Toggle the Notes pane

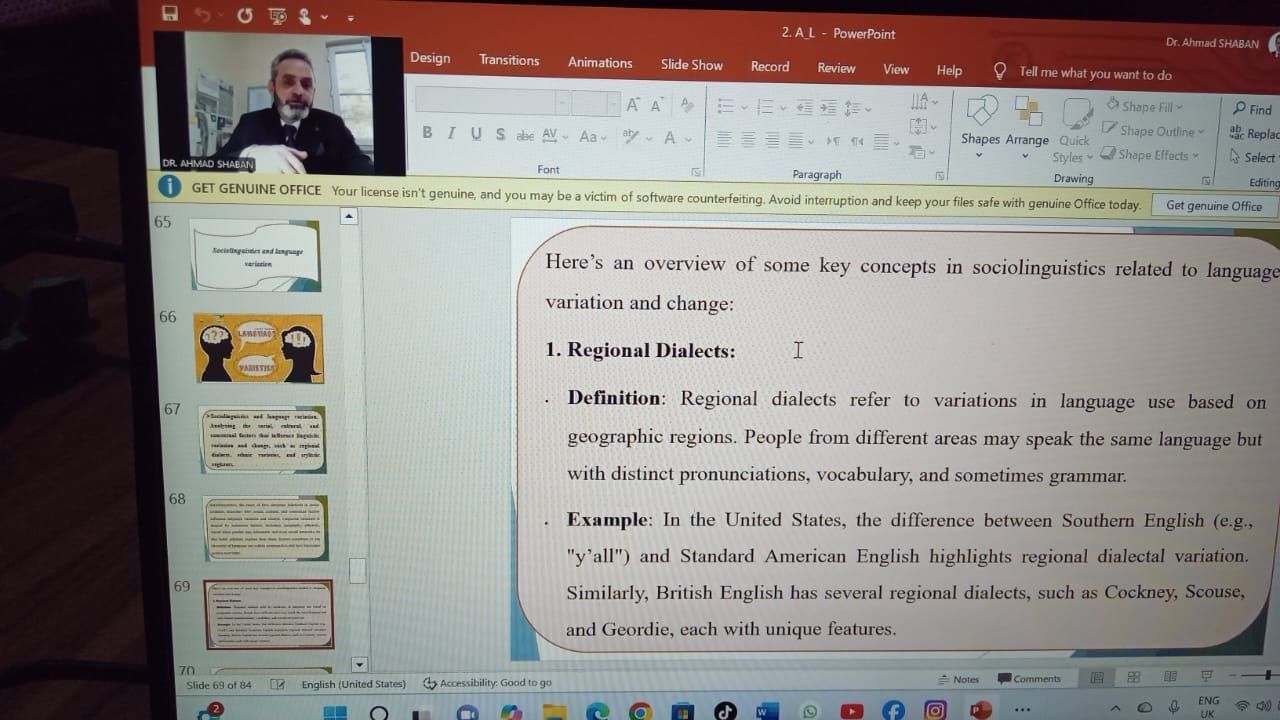point(959,679)
